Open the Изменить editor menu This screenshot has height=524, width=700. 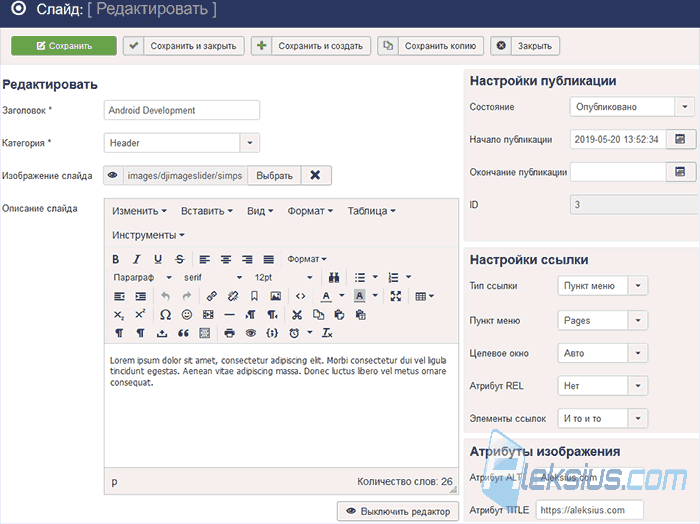139,211
